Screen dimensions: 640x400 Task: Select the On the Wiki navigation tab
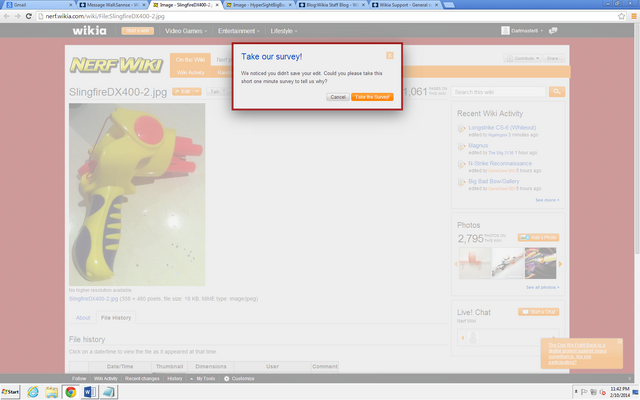coord(190,60)
